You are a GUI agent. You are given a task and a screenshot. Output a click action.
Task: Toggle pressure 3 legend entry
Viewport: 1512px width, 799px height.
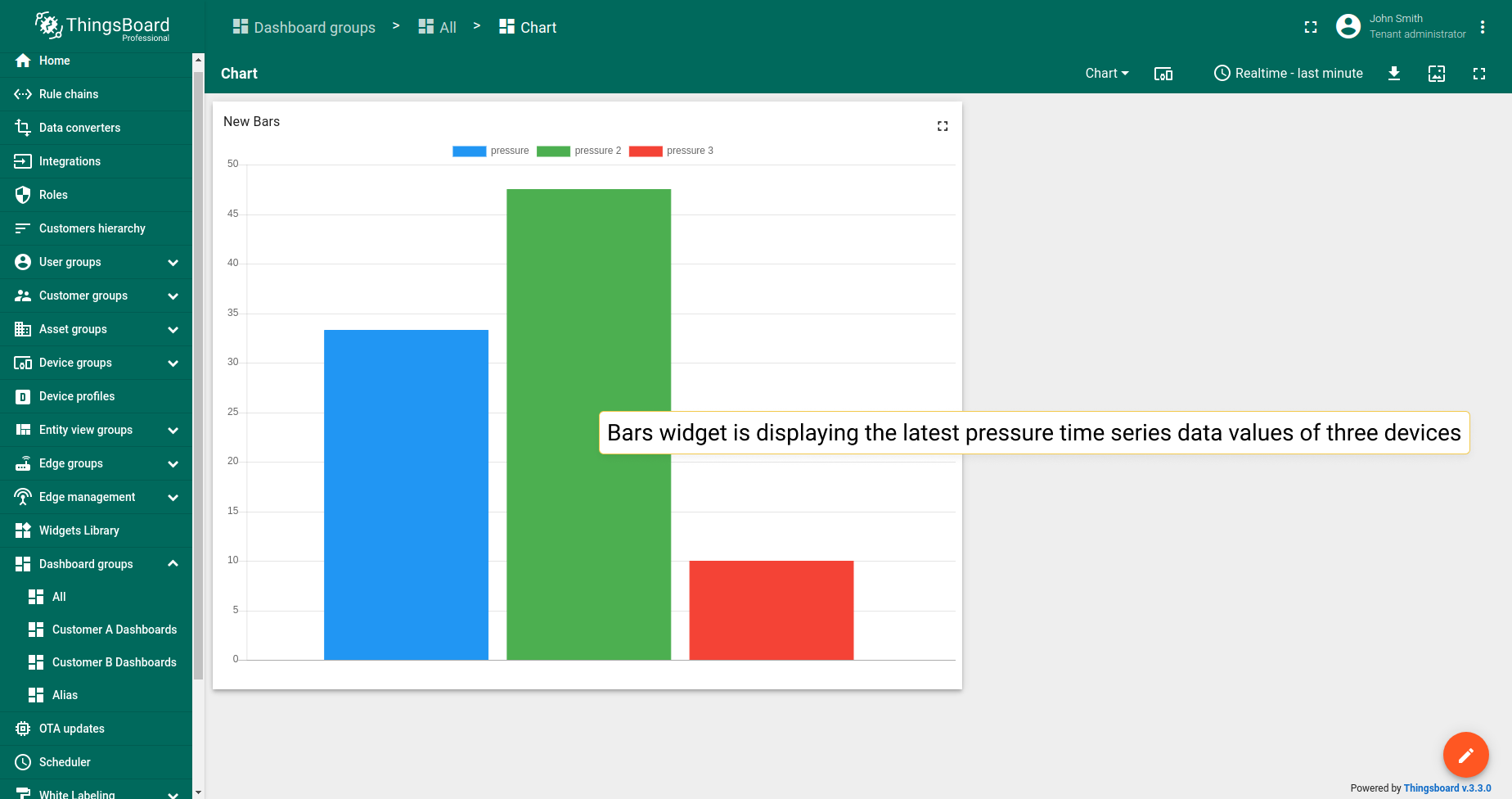(x=671, y=151)
